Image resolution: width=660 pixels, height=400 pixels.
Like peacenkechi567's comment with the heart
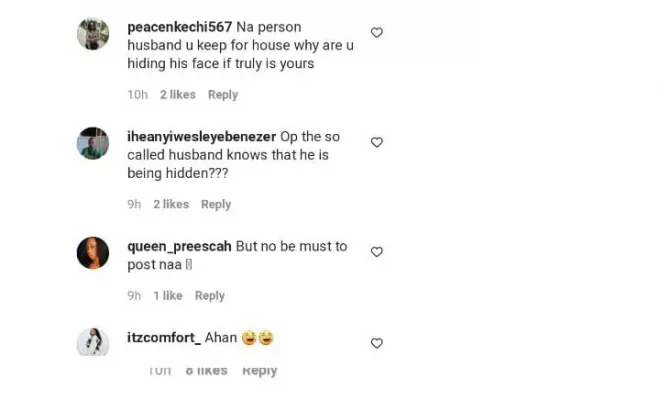click(x=377, y=33)
